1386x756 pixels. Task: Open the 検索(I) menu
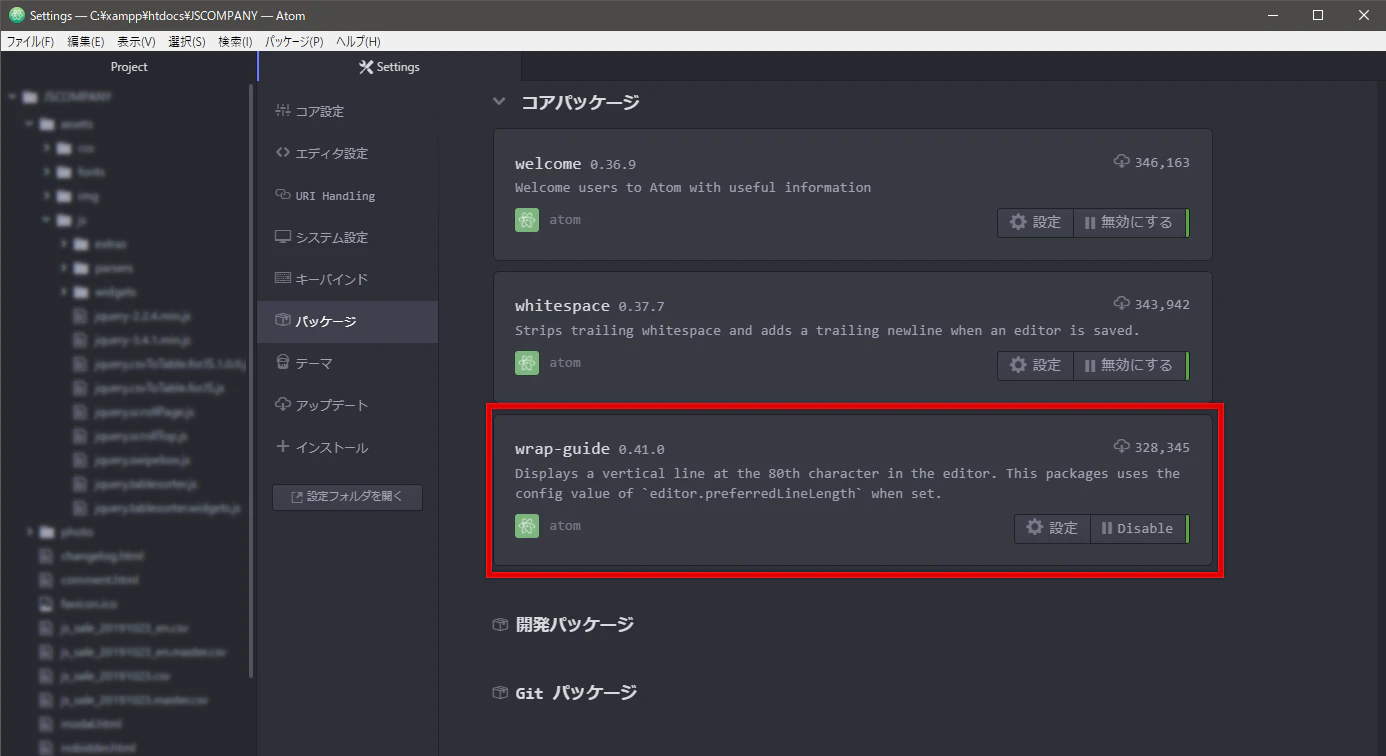point(235,42)
